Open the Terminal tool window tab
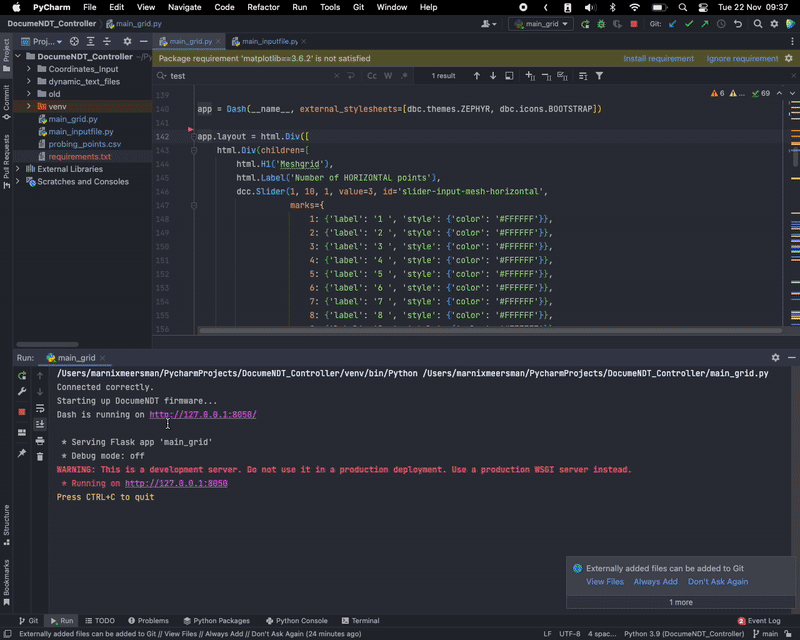Screen dimensions: 800x640 [360, 621]
